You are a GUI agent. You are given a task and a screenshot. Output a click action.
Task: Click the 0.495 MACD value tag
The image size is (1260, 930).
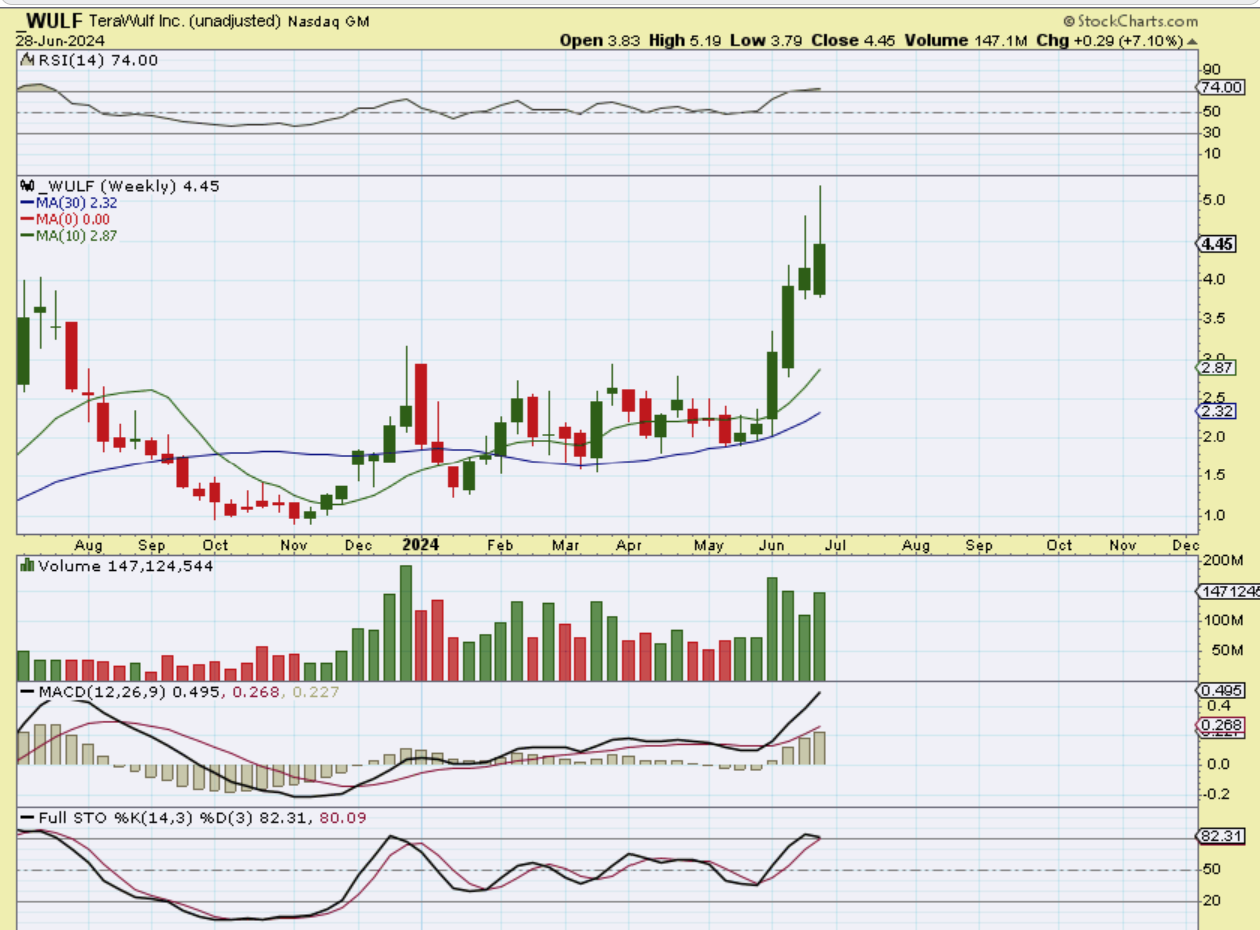(1222, 691)
